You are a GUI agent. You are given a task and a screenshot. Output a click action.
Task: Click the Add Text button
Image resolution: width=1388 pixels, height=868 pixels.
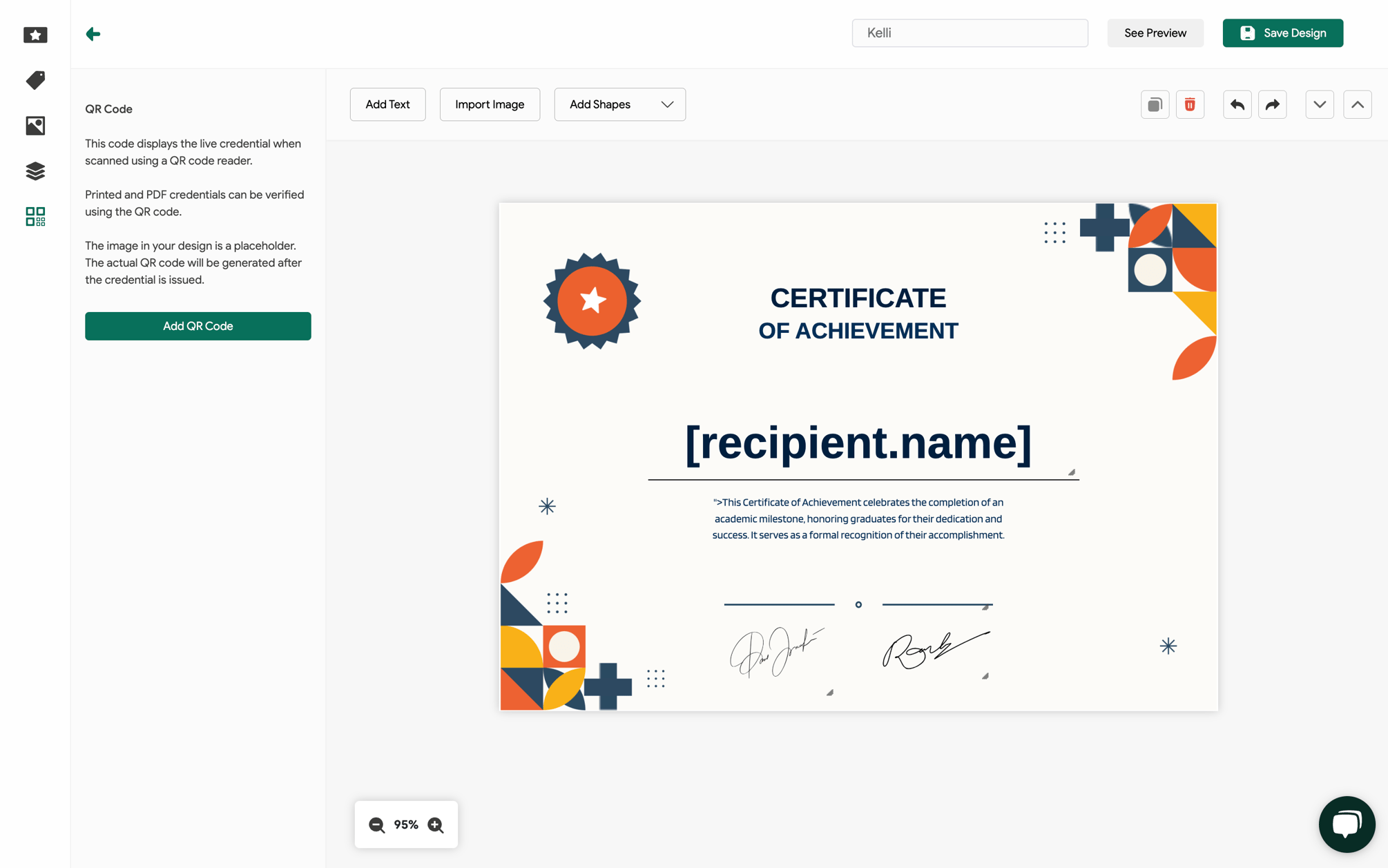tap(387, 104)
